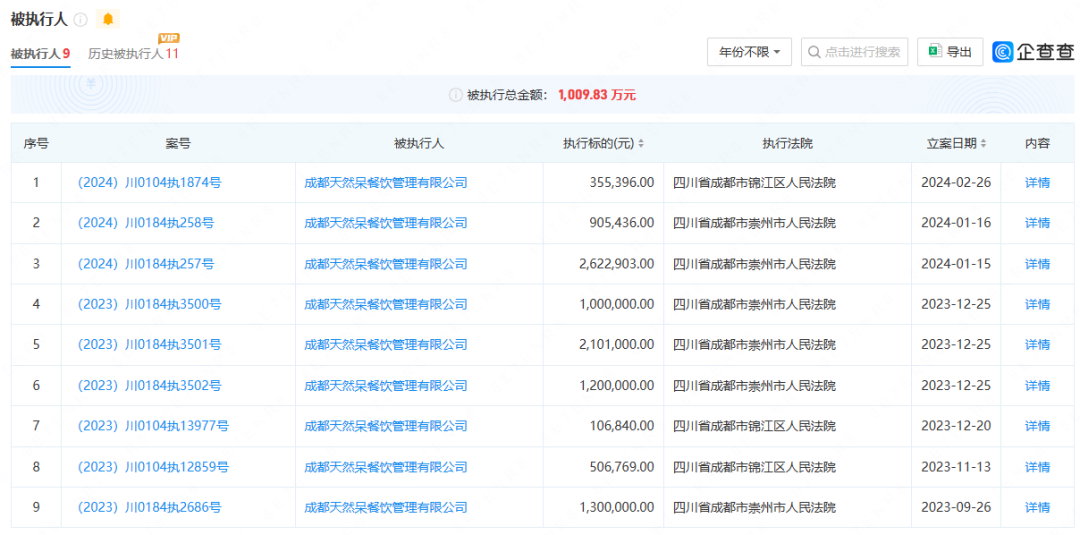Open case (2024) 川0184执257号
This screenshot has height=535, width=1080.
tap(145, 264)
